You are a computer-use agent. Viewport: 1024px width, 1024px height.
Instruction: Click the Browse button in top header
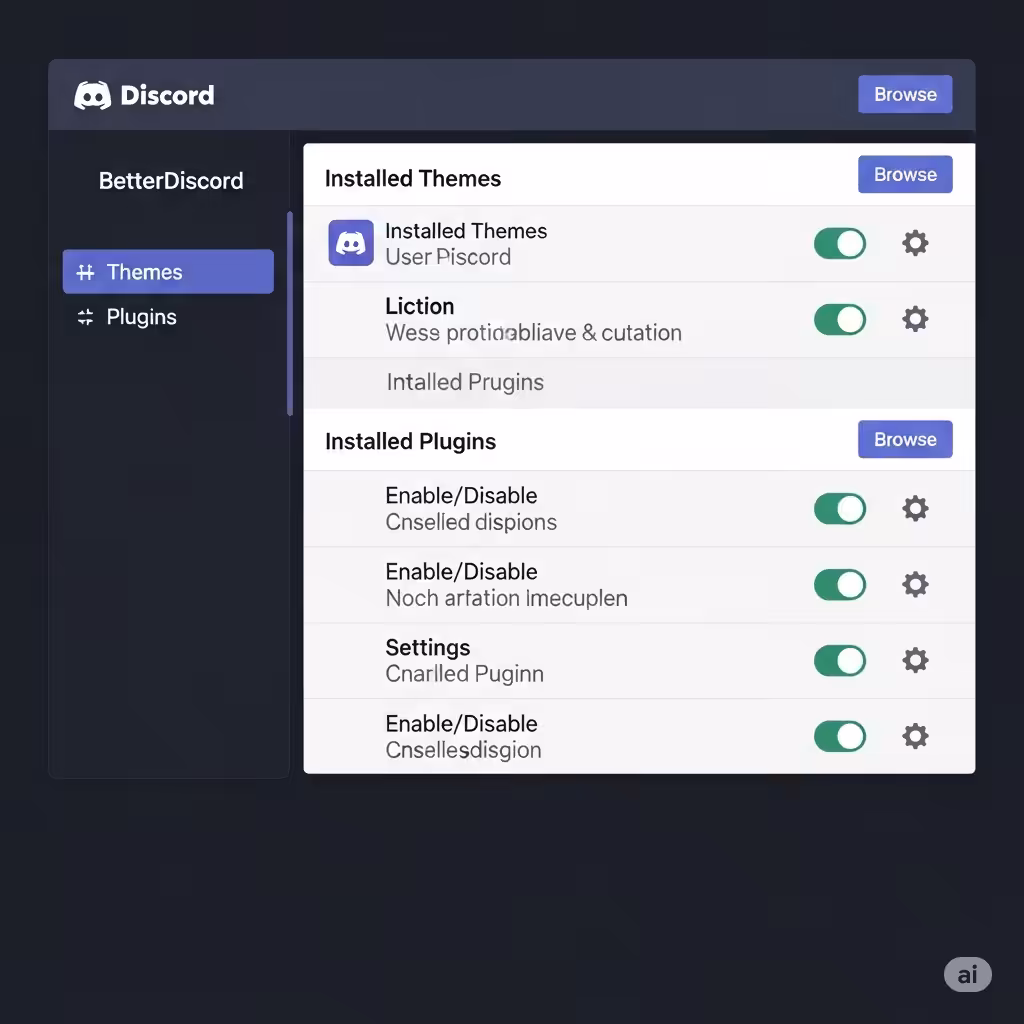tap(905, 94)
